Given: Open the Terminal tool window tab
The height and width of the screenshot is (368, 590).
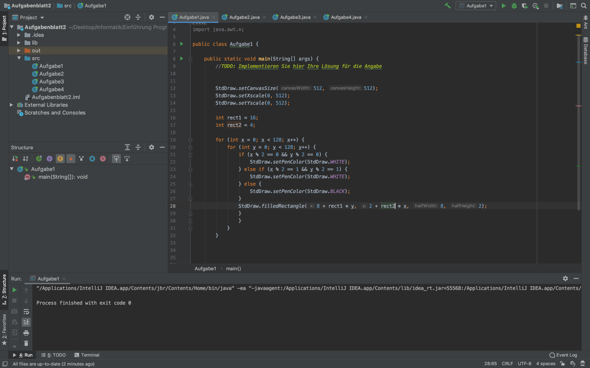Looking at the screenshot, I should pos(87,355).
